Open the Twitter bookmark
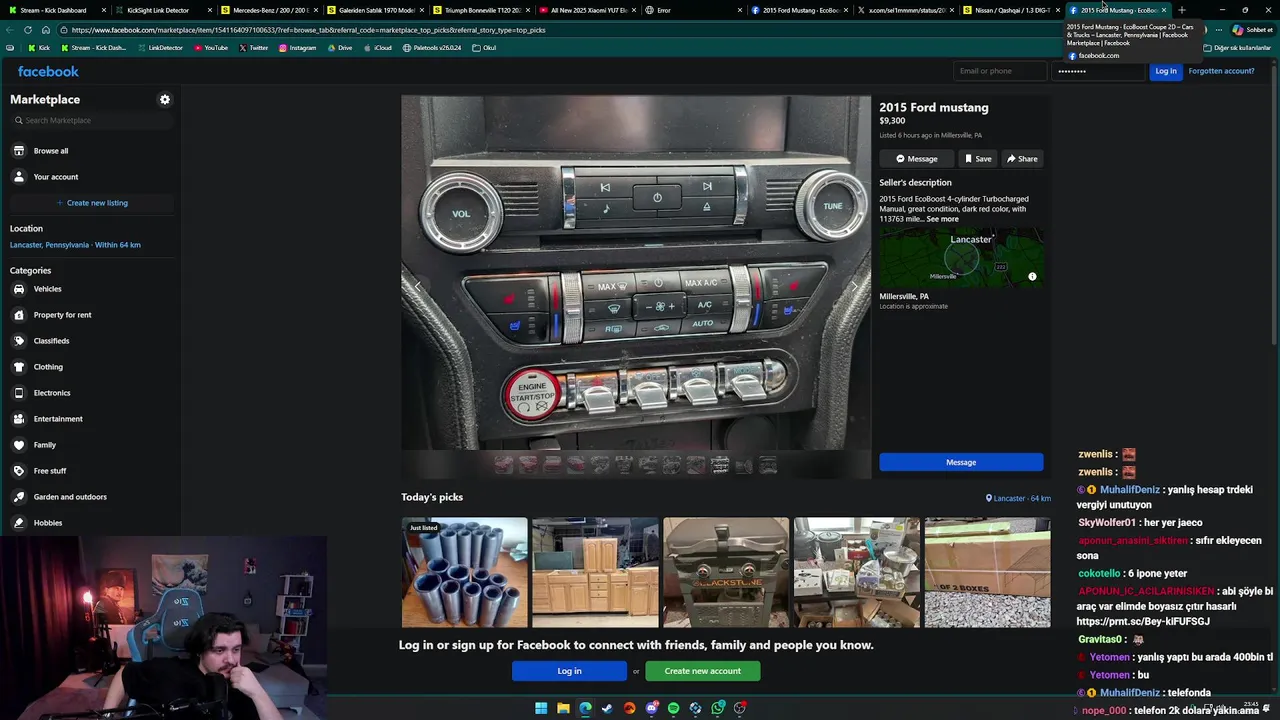The width and height of the screenshot is (1280, 720). (253, 48)
